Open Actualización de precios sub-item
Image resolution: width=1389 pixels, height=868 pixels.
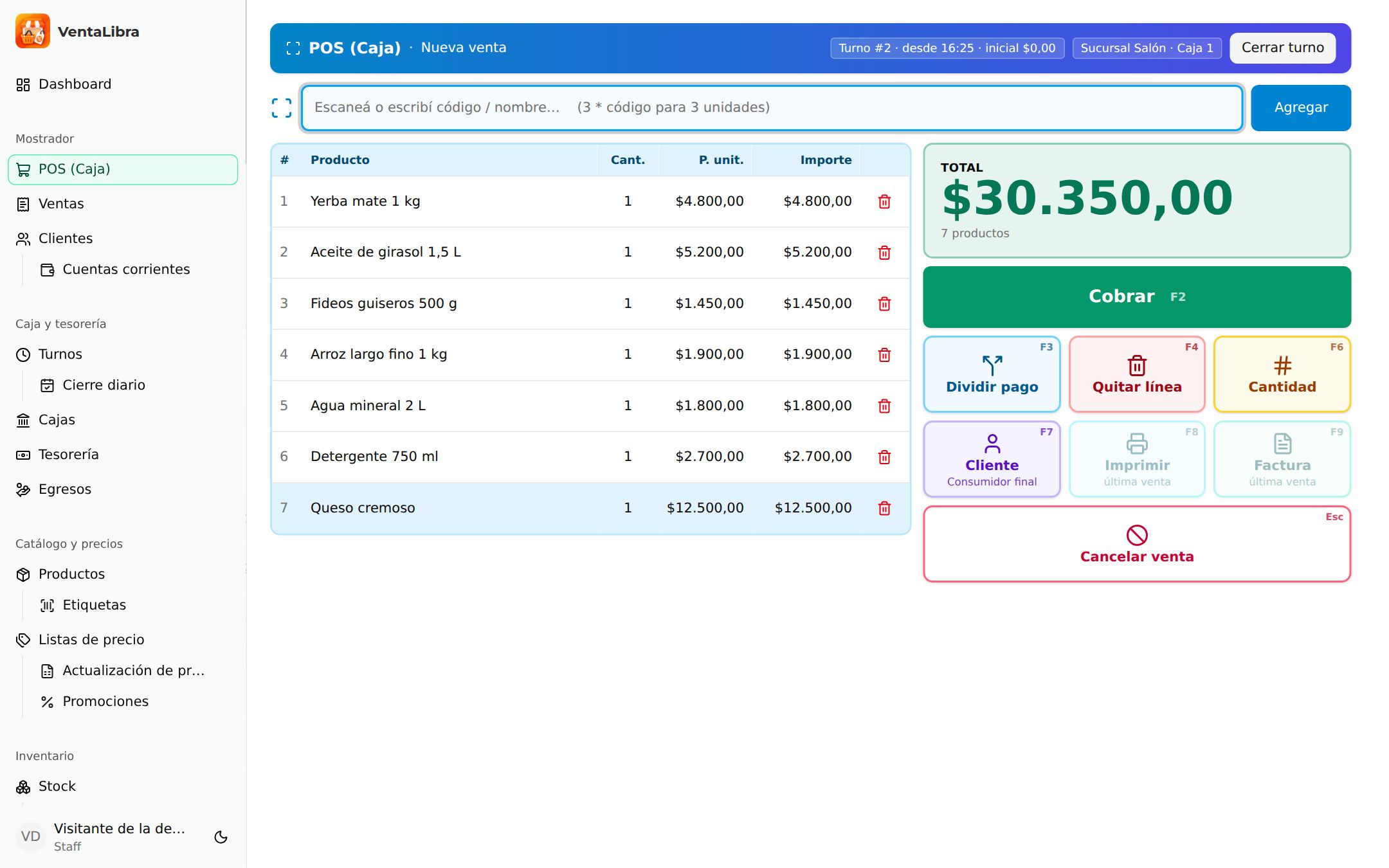point(134,671)
